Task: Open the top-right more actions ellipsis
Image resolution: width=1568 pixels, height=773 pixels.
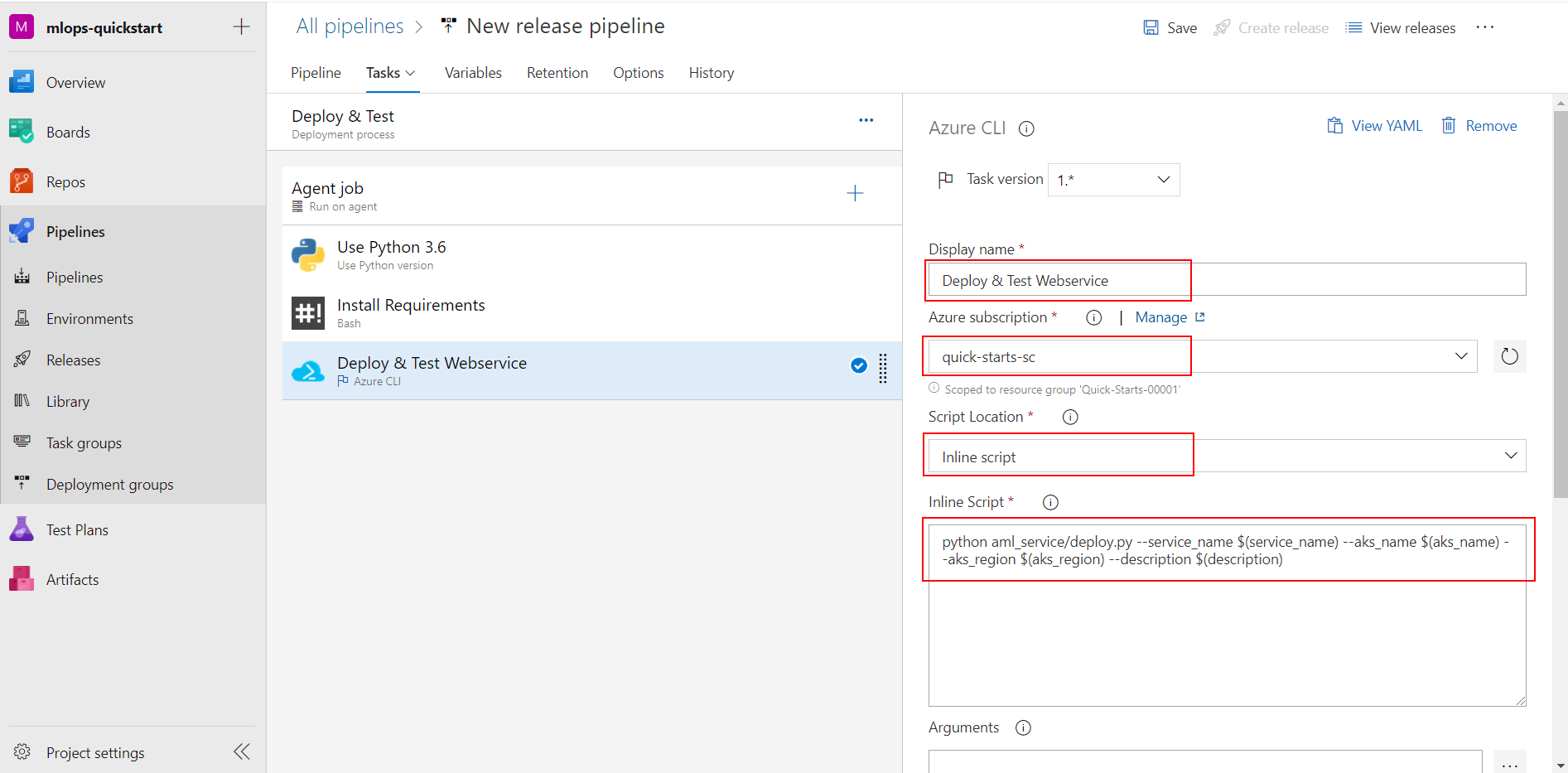Action: pyautogui.click(x=1484, y=27)
